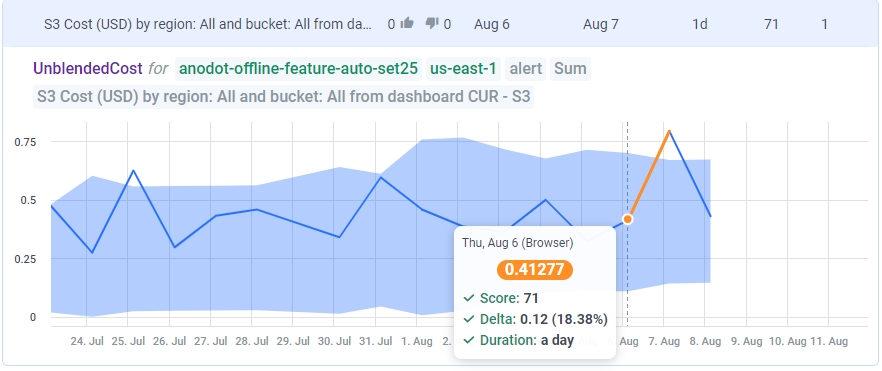882x371 pixels.
Task: Select the alert row title text
Action: click(208, 24)
